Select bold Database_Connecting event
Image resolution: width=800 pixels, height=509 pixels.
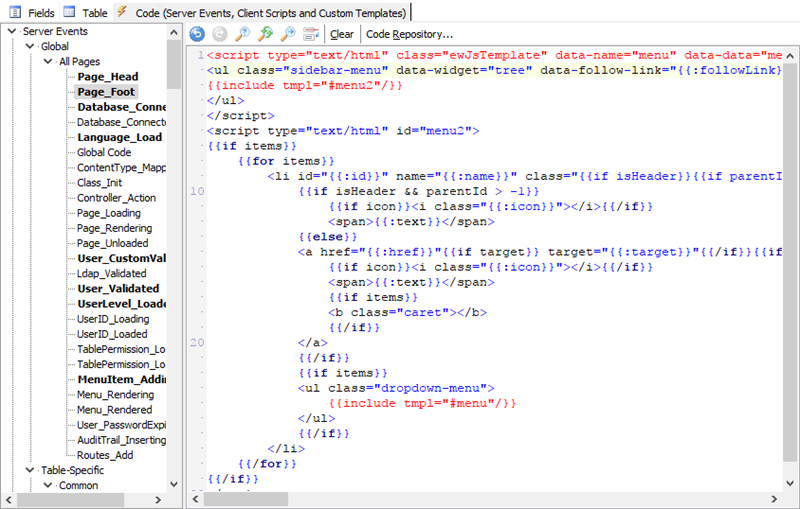pos(121,107)
